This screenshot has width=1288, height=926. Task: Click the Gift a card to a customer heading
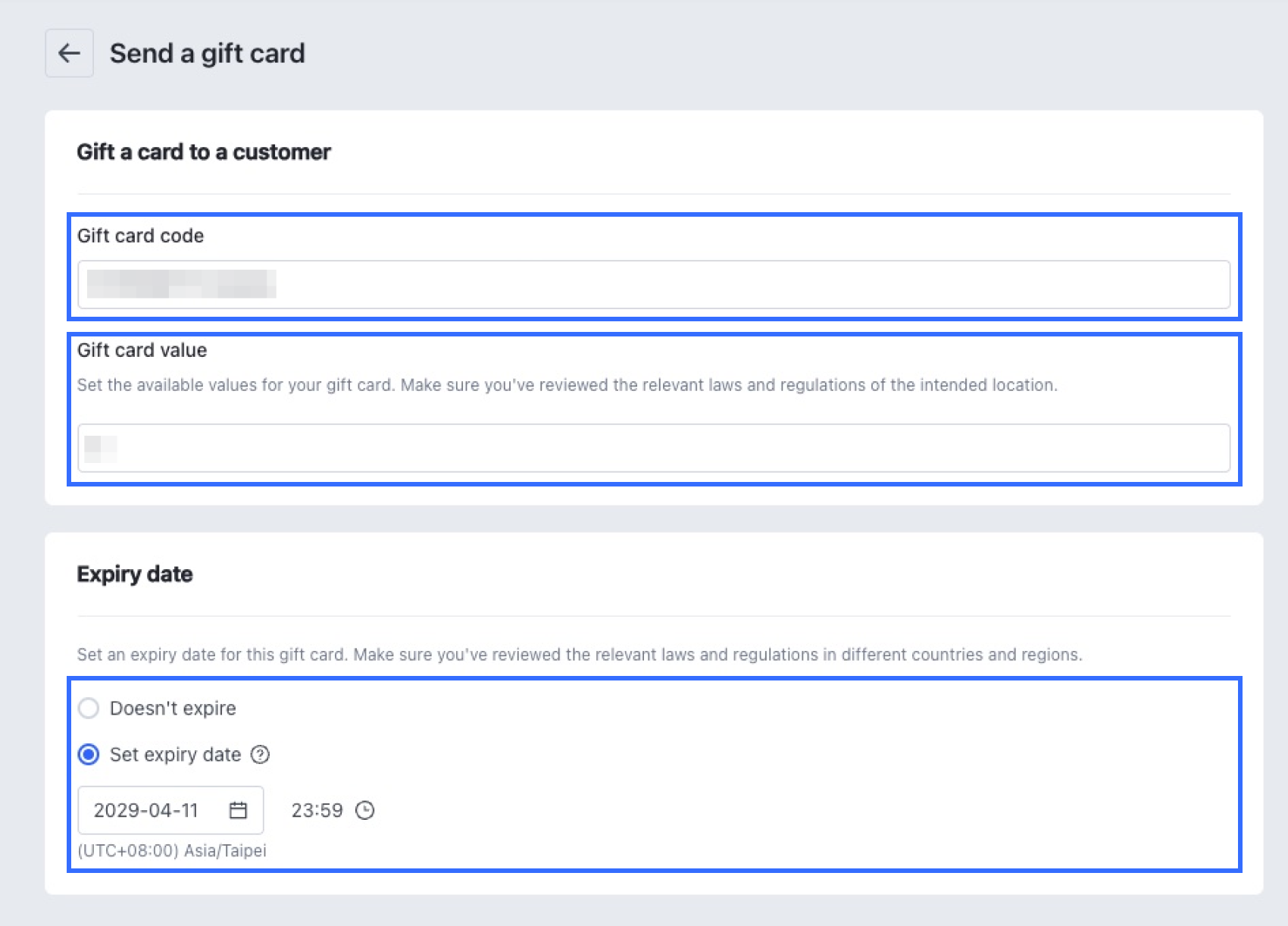(x=203, y=152)
